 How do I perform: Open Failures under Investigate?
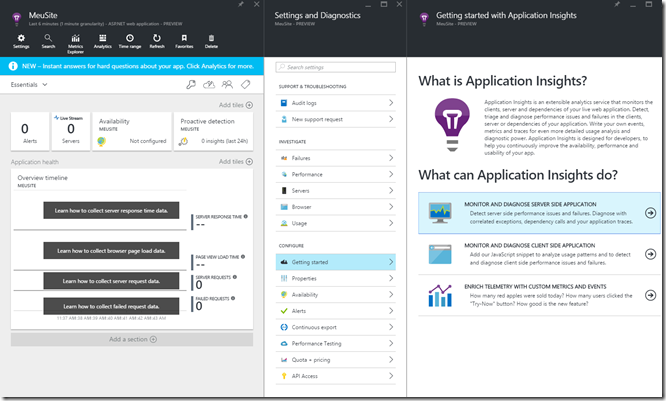point(336,158)
